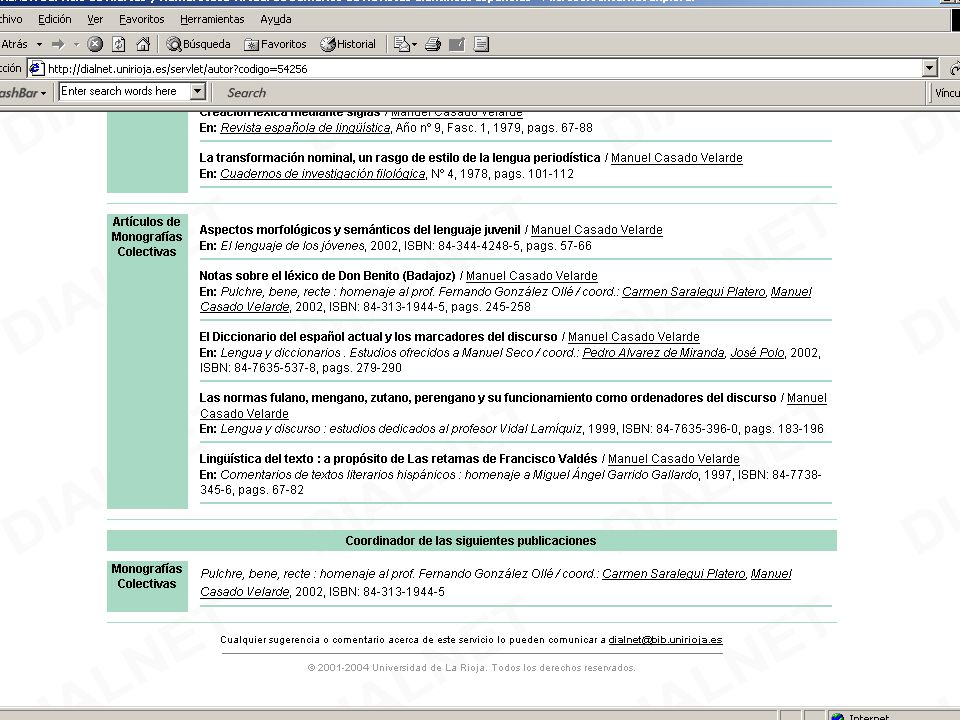960x720 pixels.
Task: Open the Edición menu
Action: 54,19
